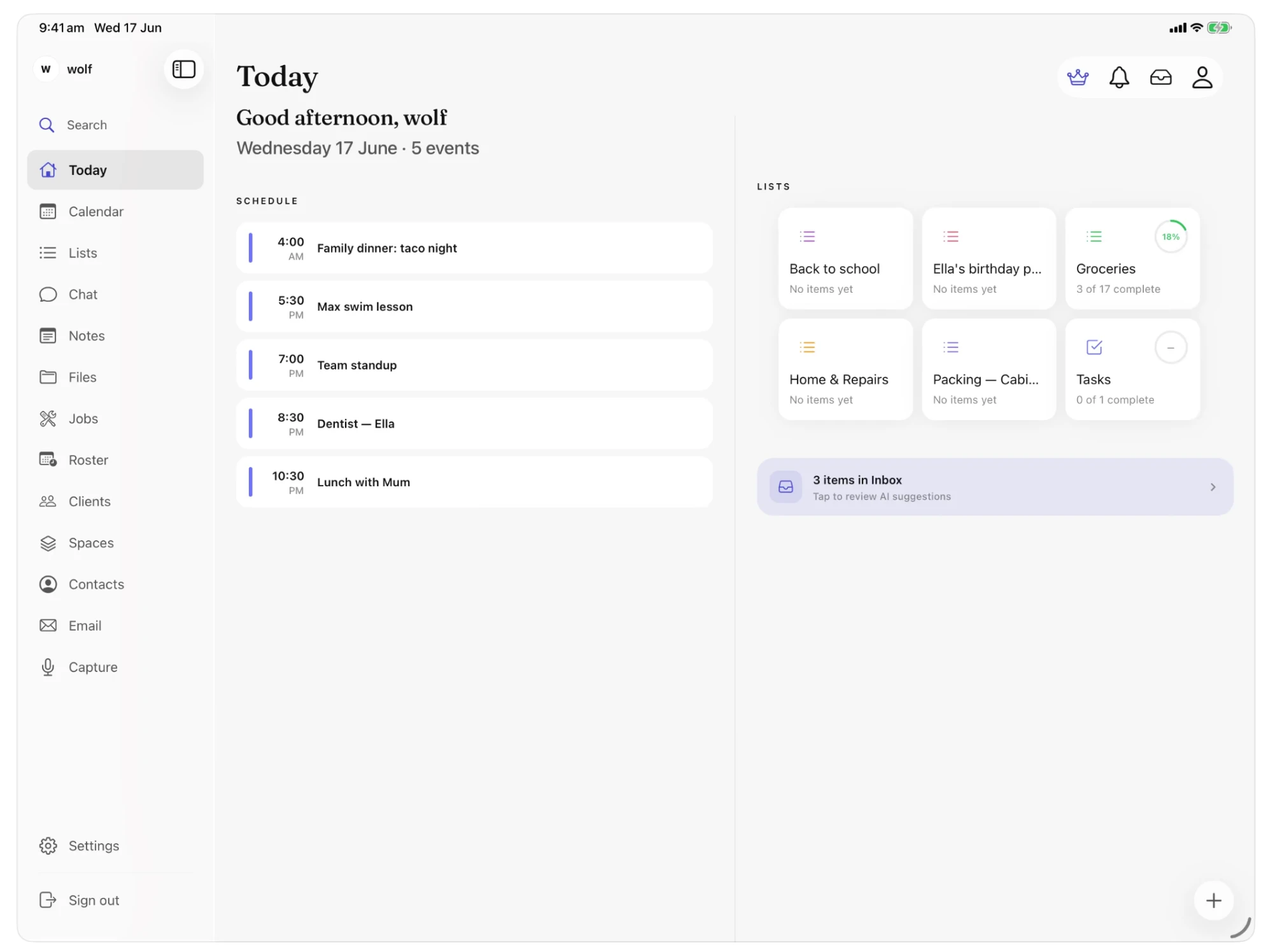This screenshot has width=1273, height=952.
Task: Open Settings gear icon
Action: (48, 846)
